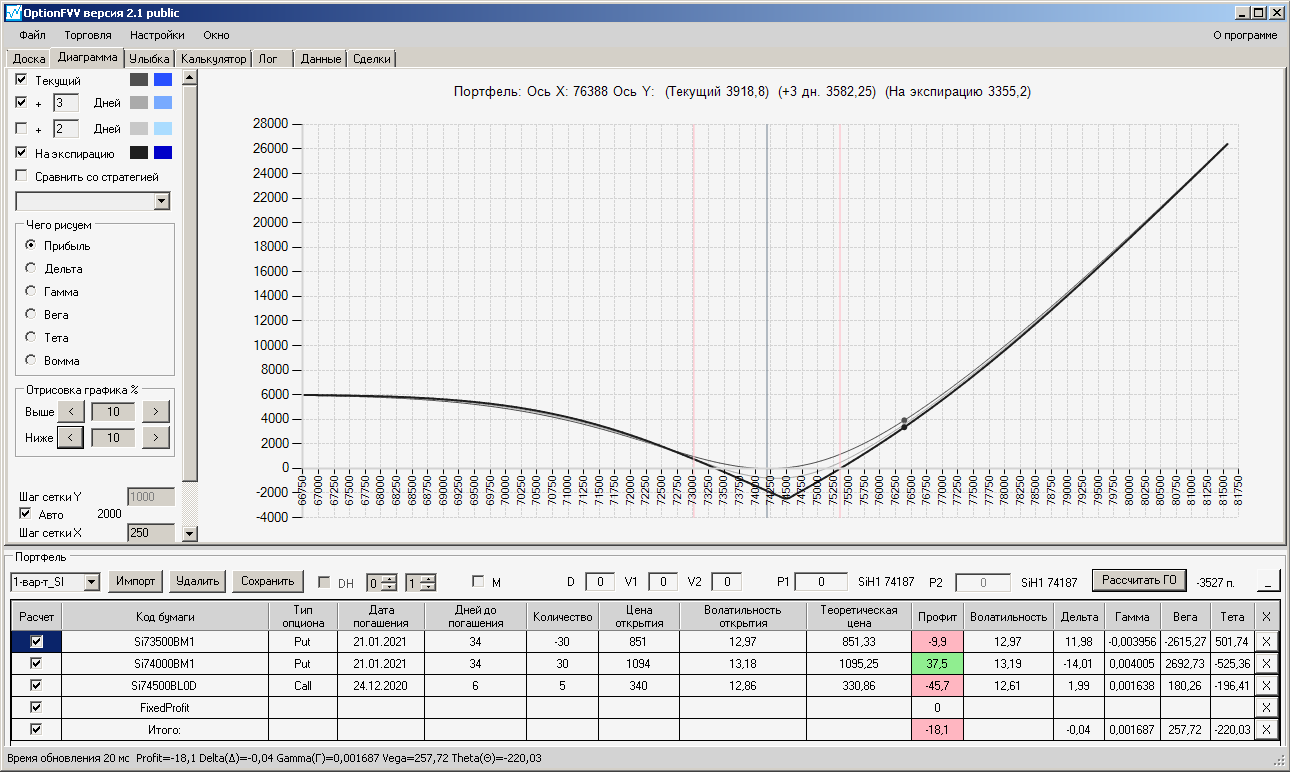This screenshot has height=772, width=1290.
Task: Click the left panel scrollbar up arrow
Action: click(x=191, y=78)
